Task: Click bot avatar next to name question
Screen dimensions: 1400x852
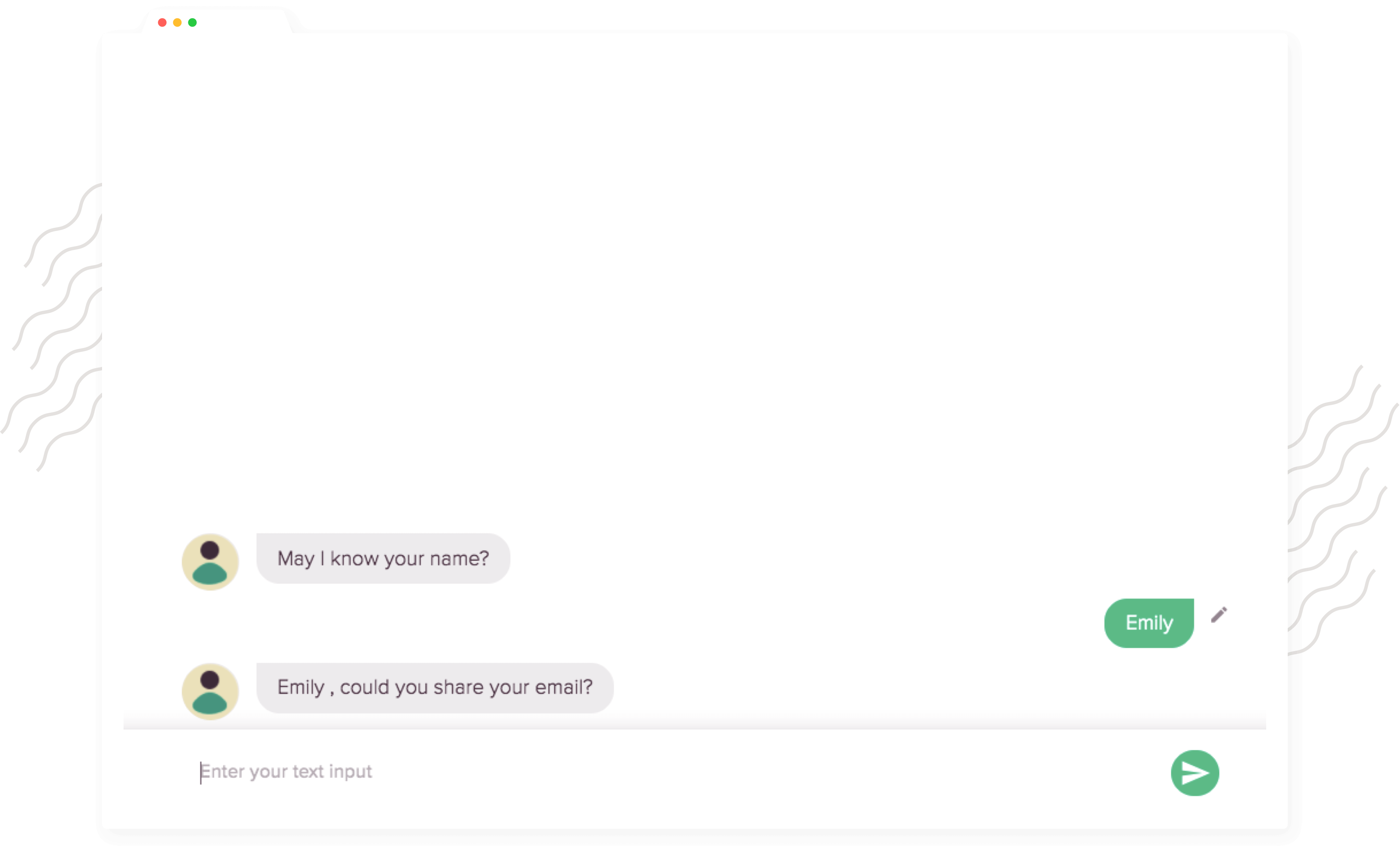Action: [x=210, y=562]
